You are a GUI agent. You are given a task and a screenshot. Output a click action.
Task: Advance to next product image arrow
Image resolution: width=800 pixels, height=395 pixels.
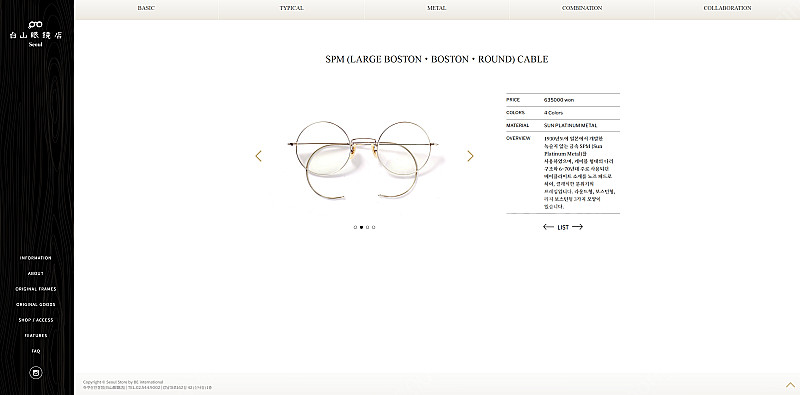tap(470, 156)
